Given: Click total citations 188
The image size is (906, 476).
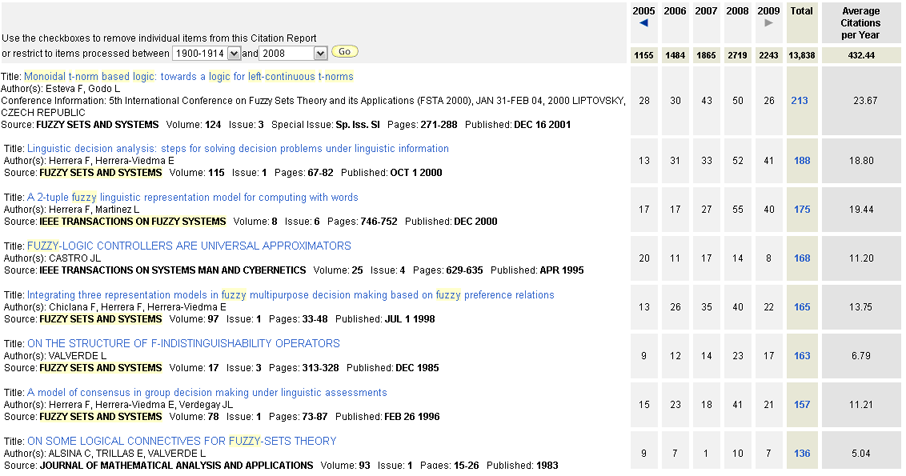Looking at the screenshot, I should coord(802,161).
